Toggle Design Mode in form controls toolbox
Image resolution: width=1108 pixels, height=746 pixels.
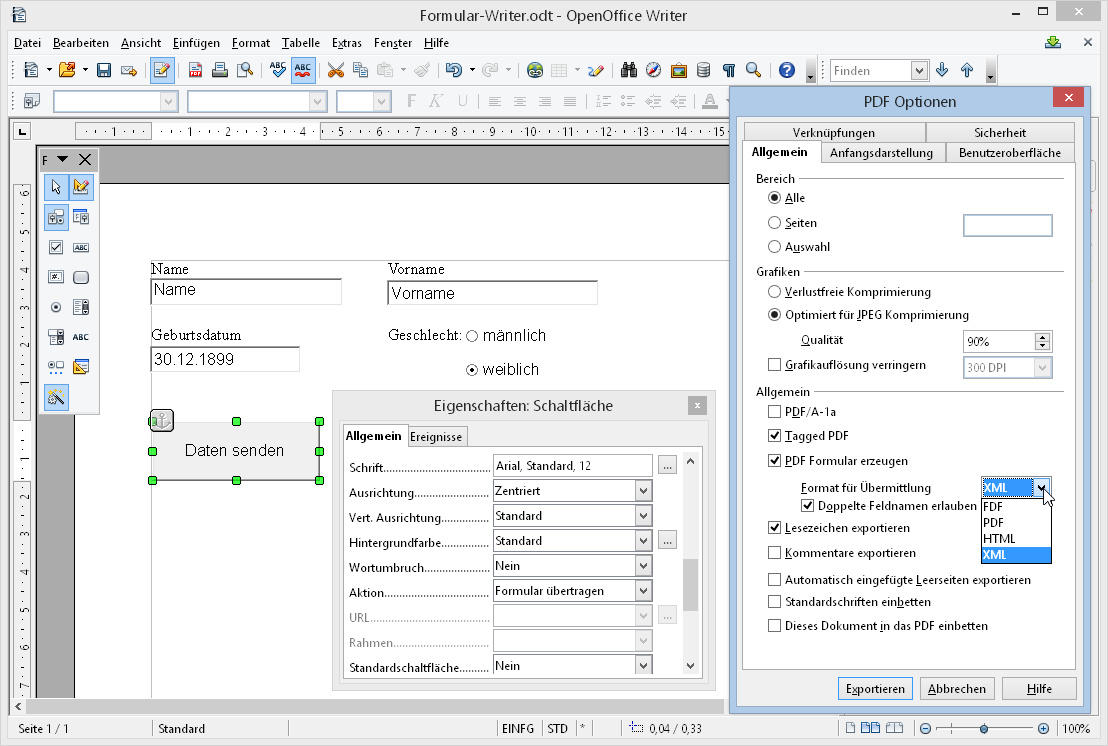82,186
